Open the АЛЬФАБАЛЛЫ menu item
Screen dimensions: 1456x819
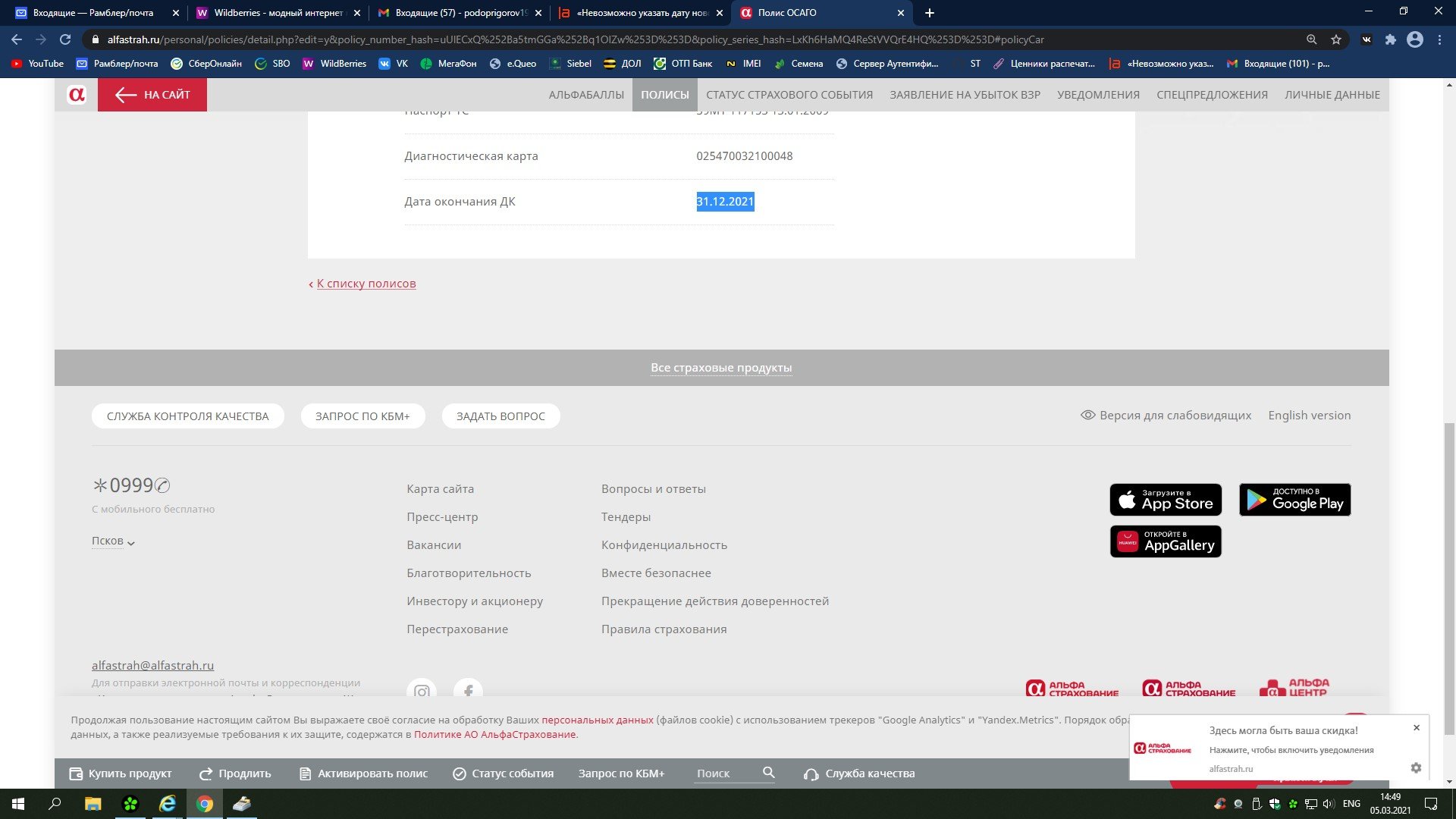tap(586, 95)
